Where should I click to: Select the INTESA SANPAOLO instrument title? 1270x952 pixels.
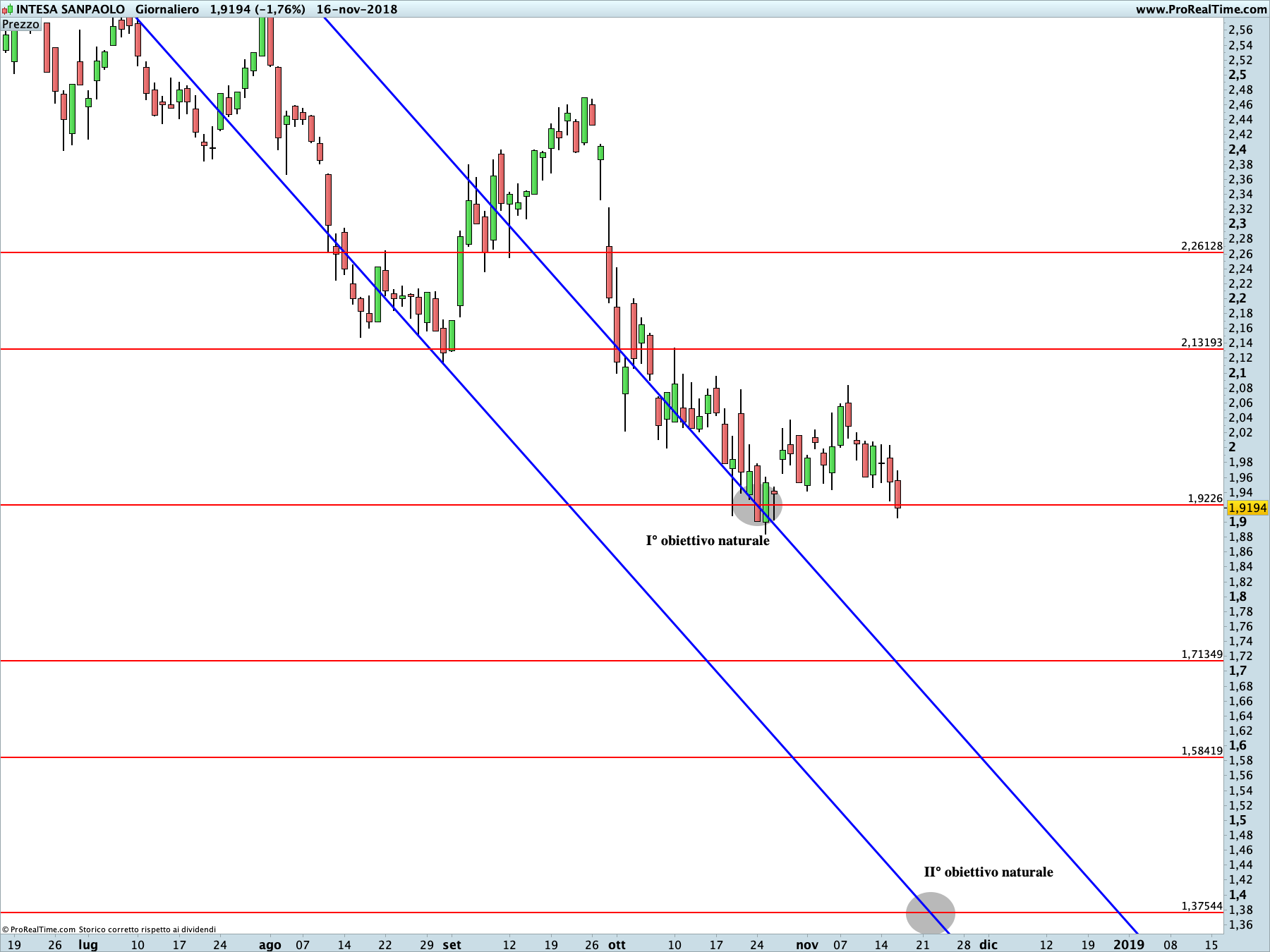point(71,9)
